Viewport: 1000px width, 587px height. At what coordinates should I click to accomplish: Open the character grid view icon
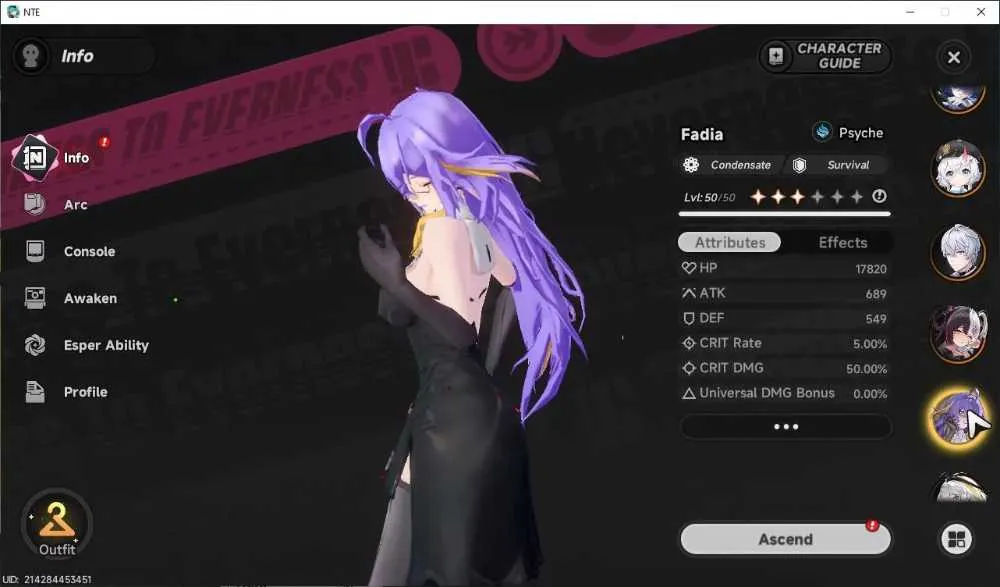(957, 539)
